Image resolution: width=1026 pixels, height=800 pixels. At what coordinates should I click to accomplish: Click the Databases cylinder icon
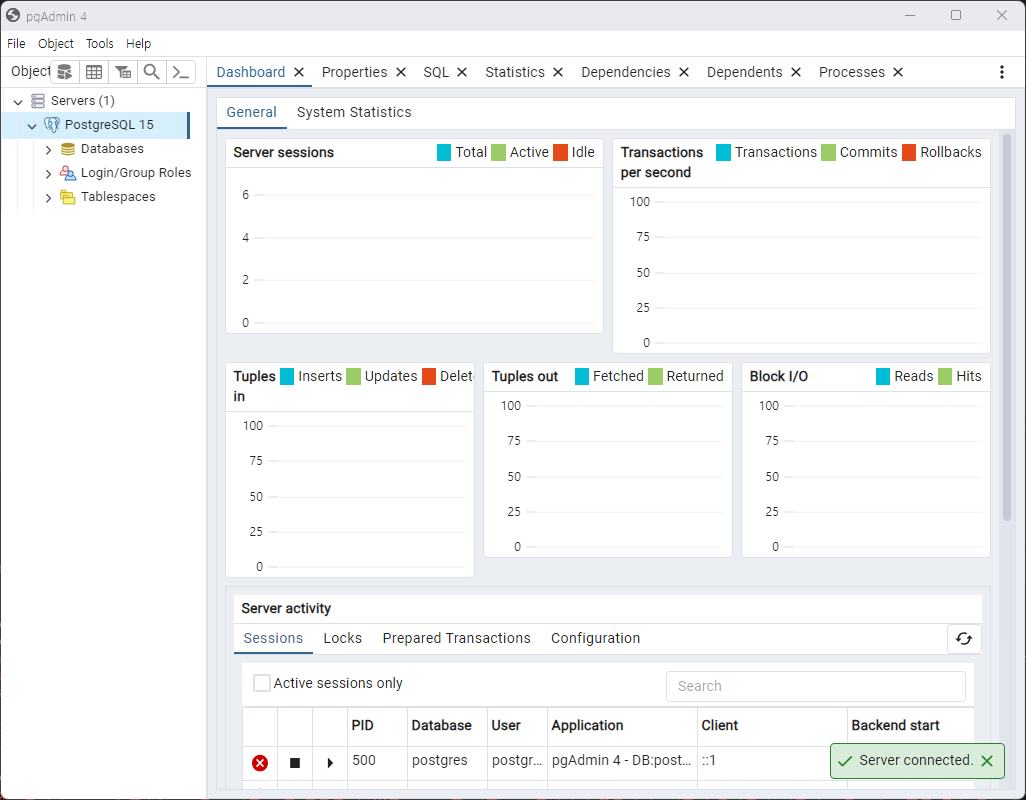tap(67, 149)
